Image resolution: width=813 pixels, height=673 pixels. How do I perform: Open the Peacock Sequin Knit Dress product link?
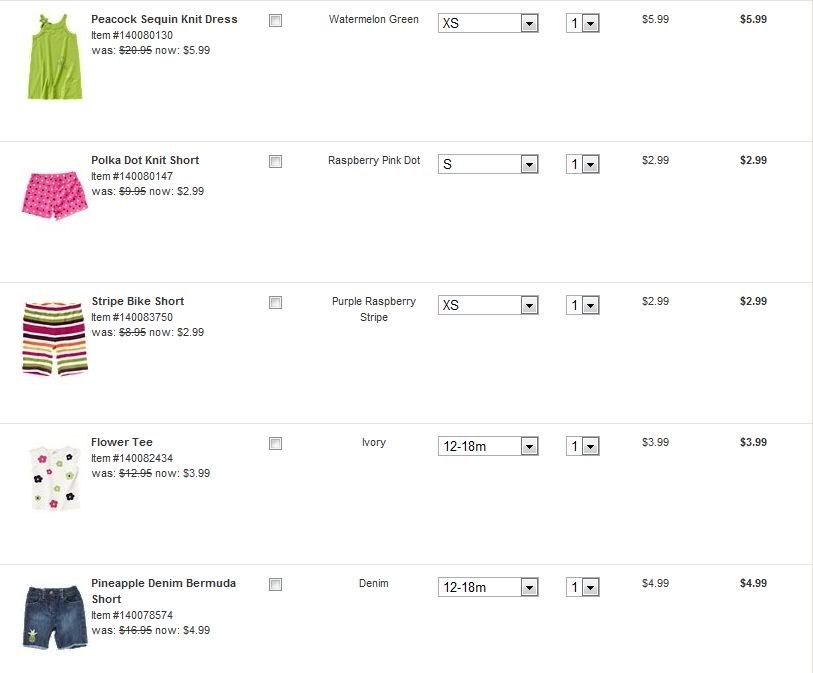164,19
